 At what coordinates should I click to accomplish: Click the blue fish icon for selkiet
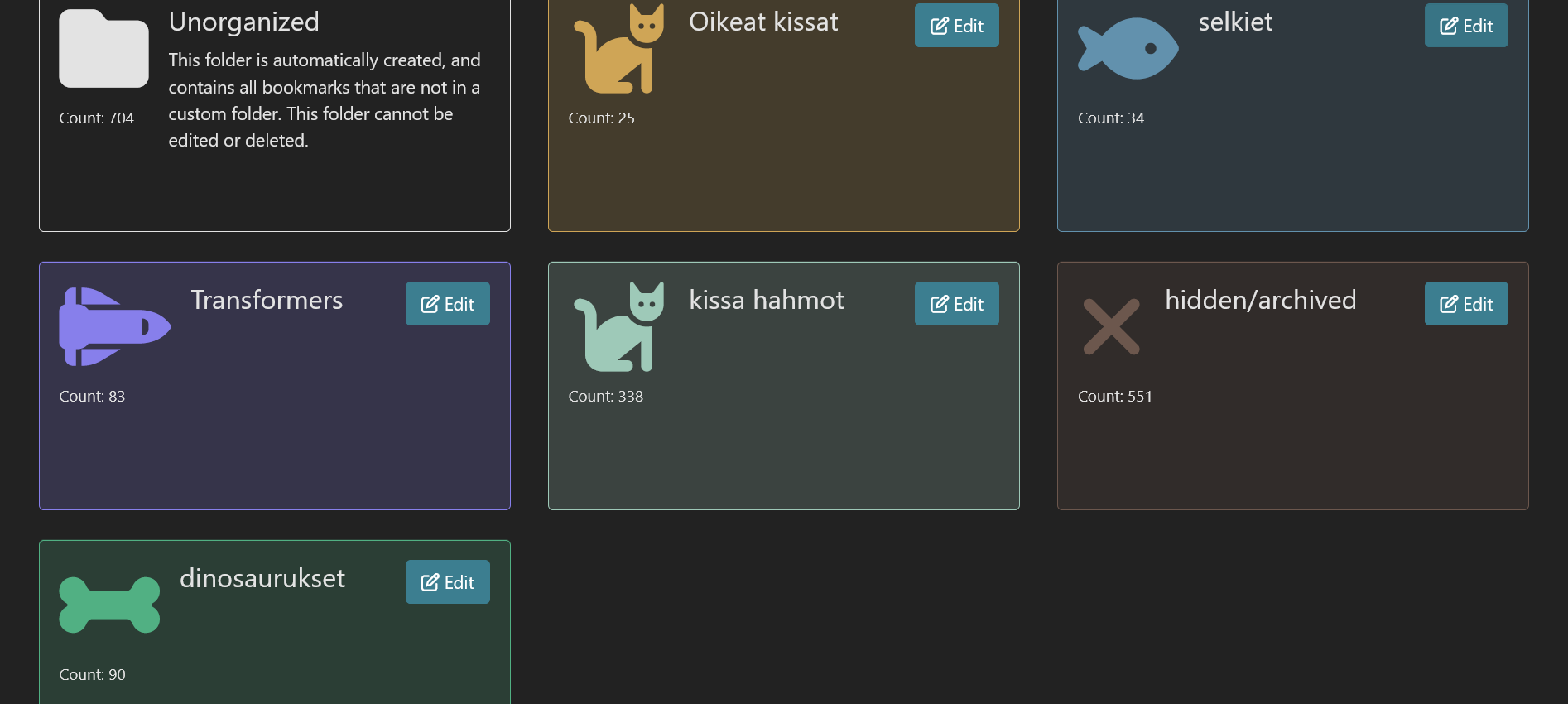point(1128,49)
